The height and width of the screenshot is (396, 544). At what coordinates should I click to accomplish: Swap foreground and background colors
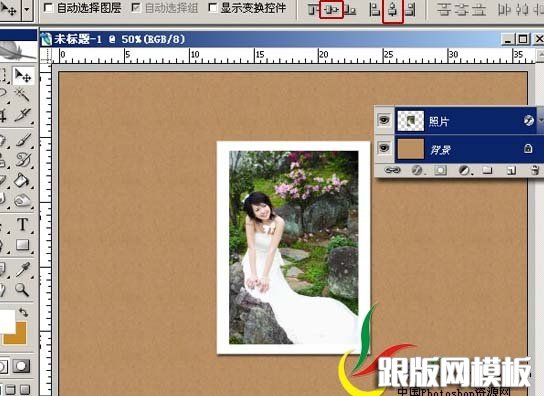[x=24, y=313]
